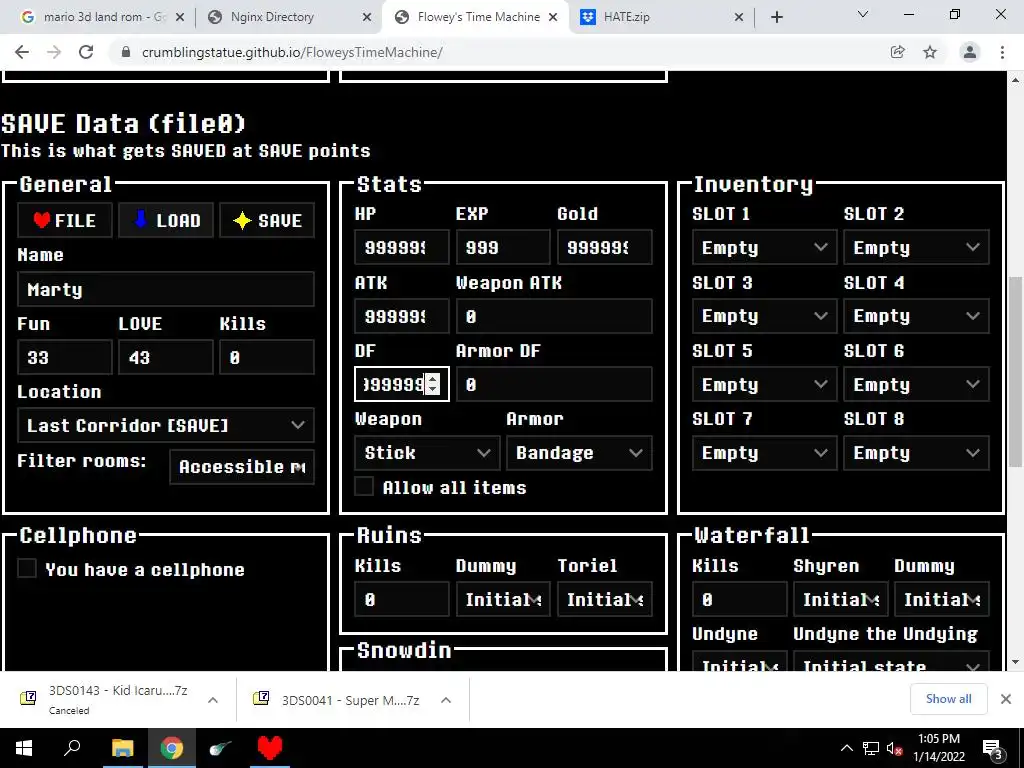Viewport: 1024px width, 768px height.
Task: Expand Inventory SLOT 2 dropdown
Action: 916,248
